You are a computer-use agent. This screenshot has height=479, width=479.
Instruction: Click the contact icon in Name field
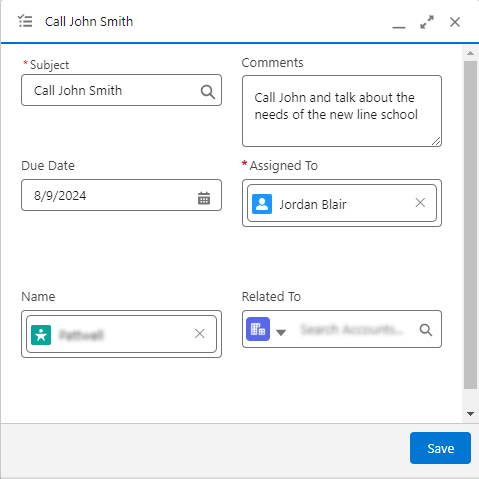coord(41,335)
